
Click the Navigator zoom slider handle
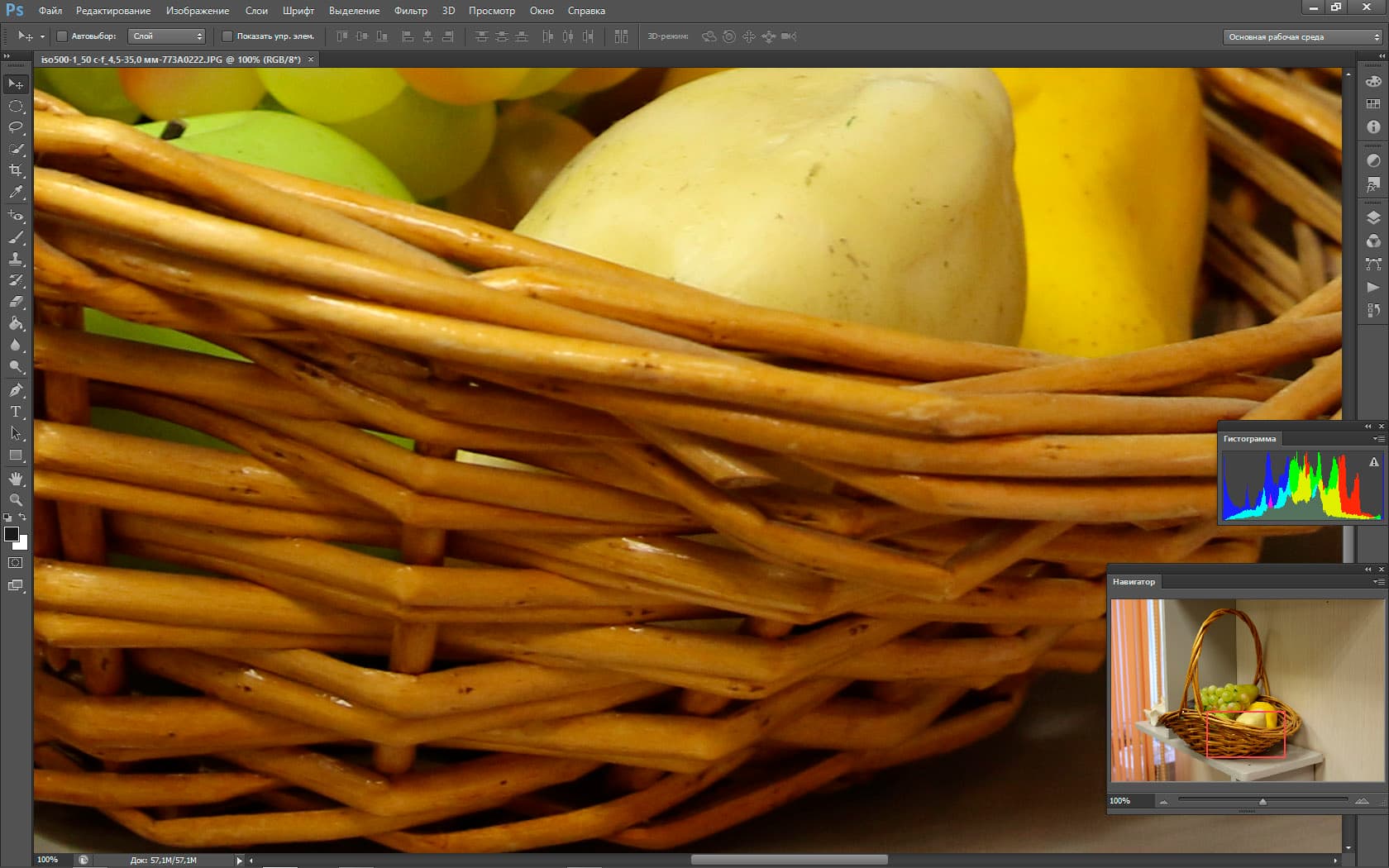click(x=1263, y=801)
